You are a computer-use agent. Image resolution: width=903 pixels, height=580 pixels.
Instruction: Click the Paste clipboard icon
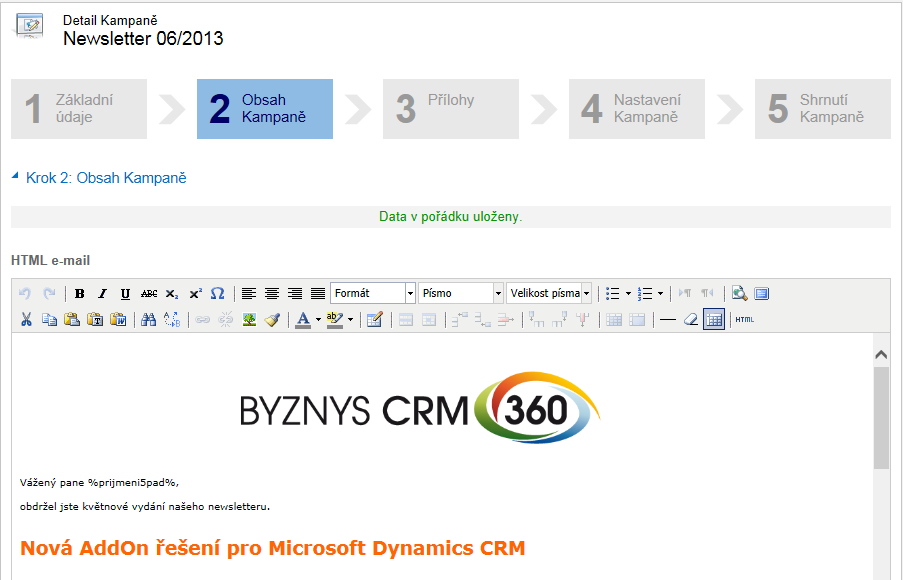(x=72, y=319)
